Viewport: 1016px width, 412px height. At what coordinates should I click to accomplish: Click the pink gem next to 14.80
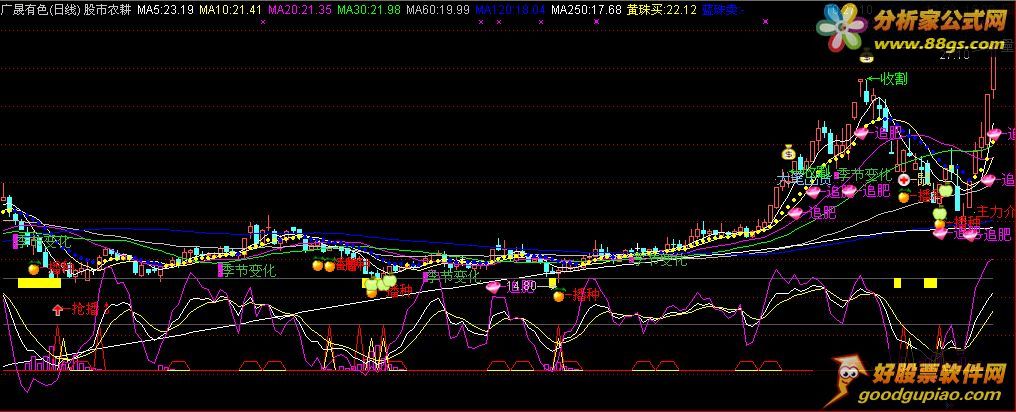(x=495, y=286)
